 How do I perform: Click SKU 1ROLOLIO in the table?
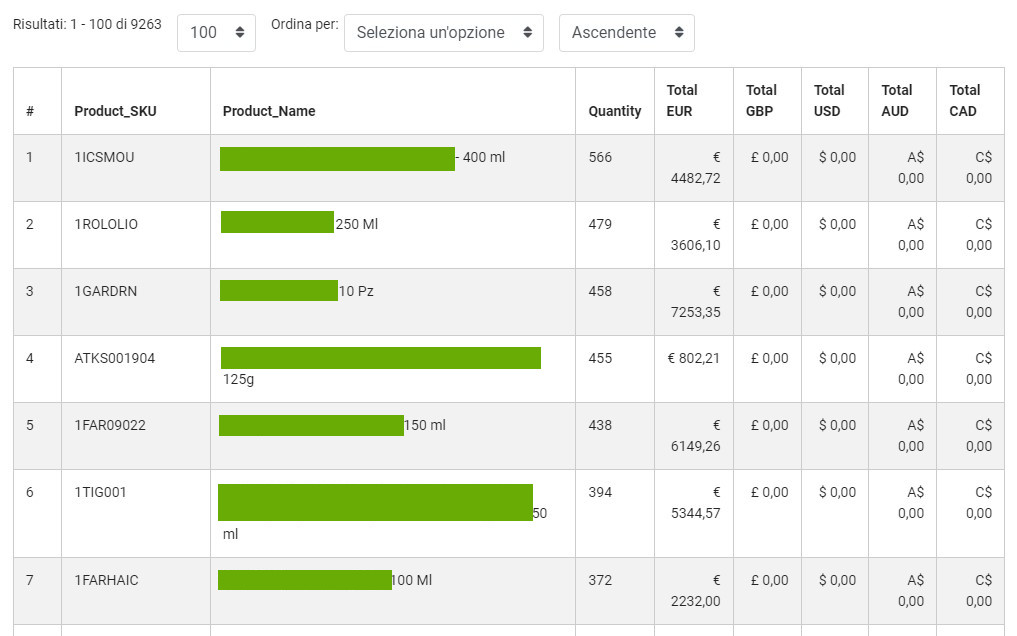(x=106, y=225)
